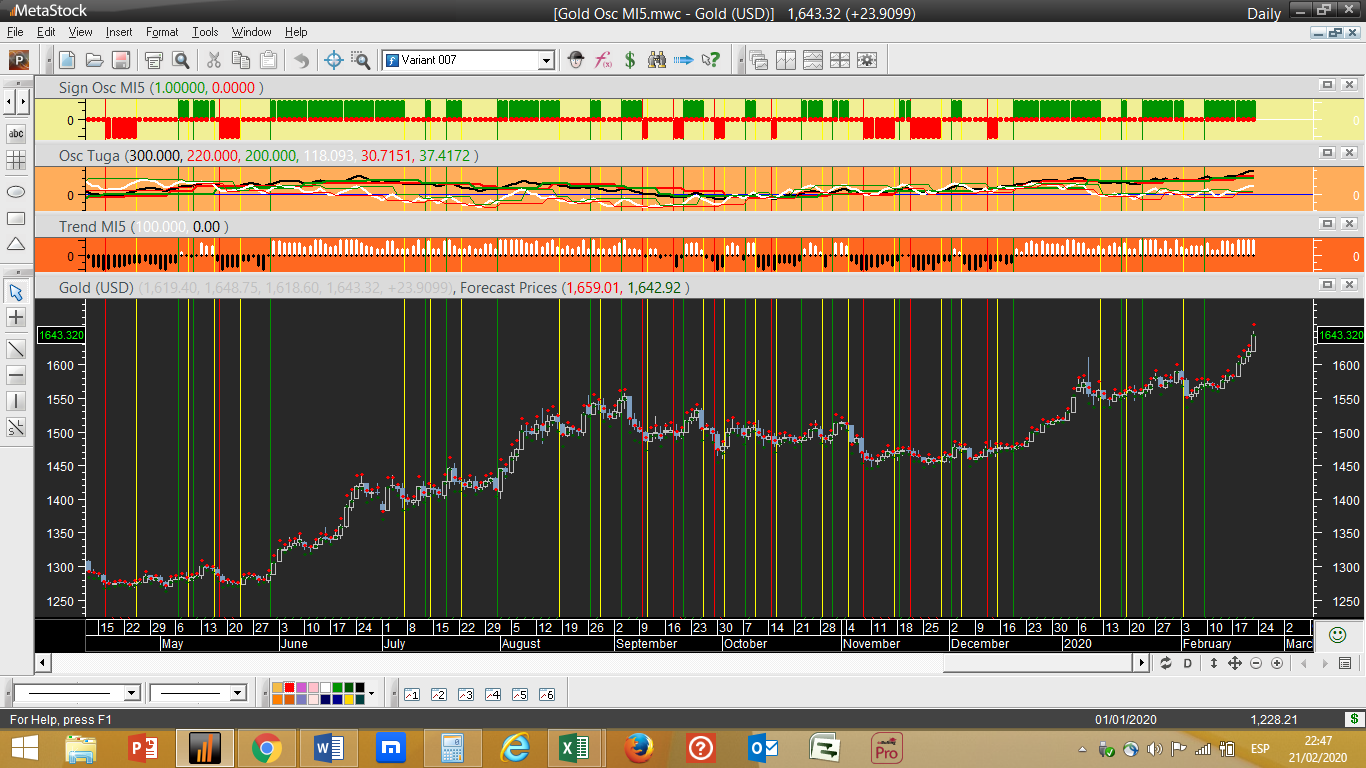The height and width of the screenshot is (768, 1366).
Task: Open the second line weight dropdown
Action: [x=238, y=693]
